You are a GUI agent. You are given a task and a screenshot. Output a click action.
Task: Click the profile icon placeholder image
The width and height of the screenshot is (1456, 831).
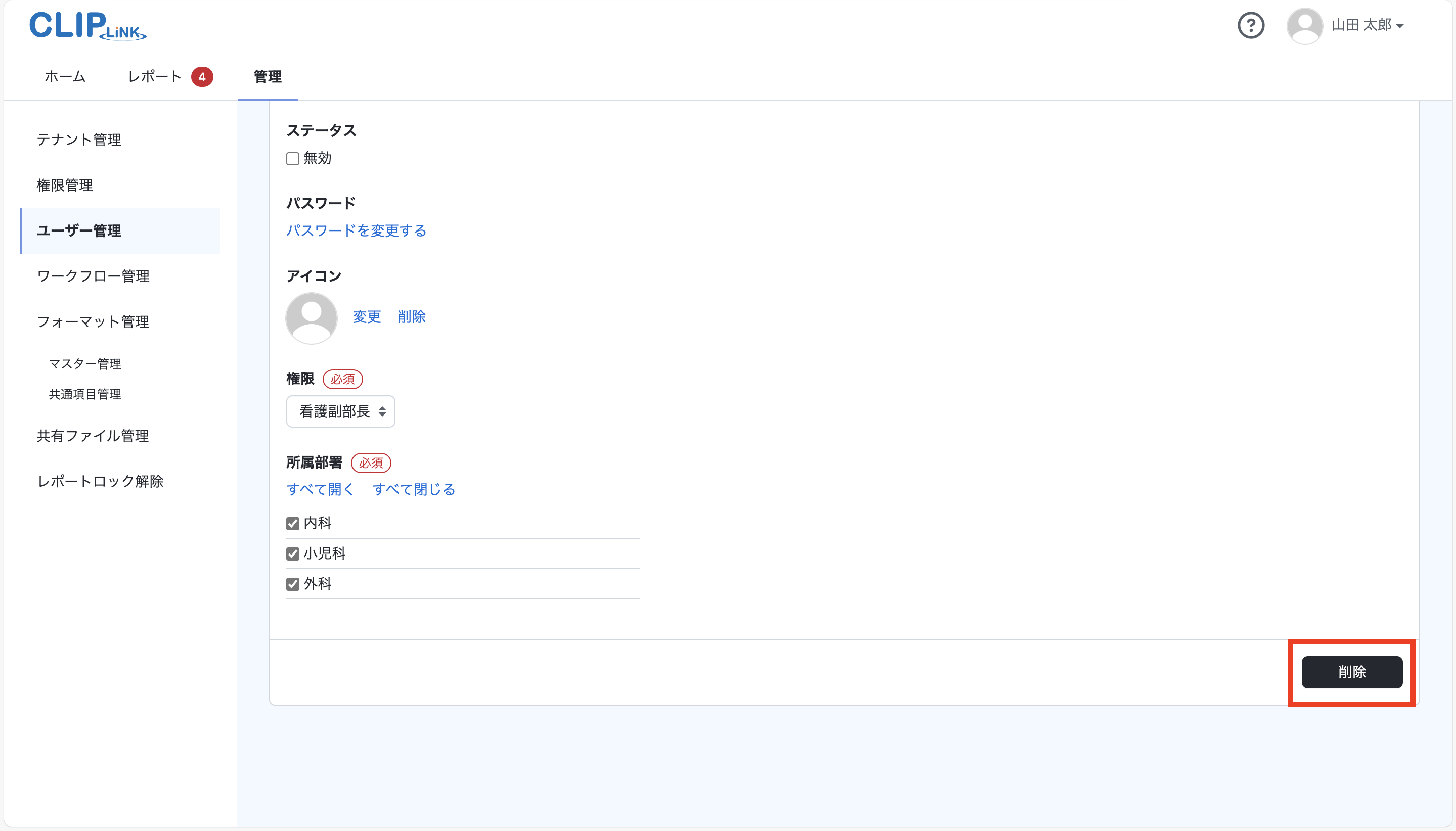pyautogui.click(x=311, y=318)
